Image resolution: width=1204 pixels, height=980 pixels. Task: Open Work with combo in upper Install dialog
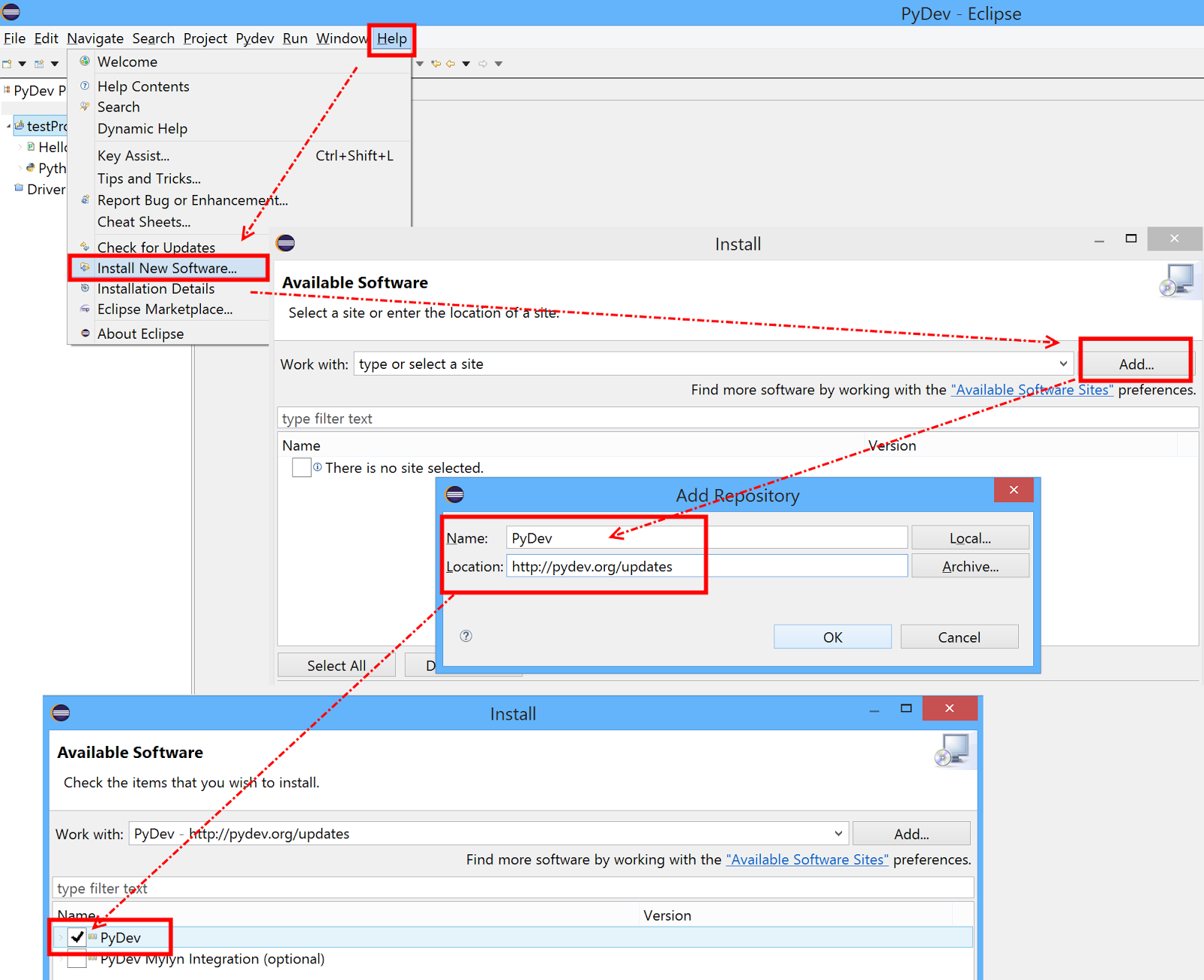click(x=1063, y=364)
